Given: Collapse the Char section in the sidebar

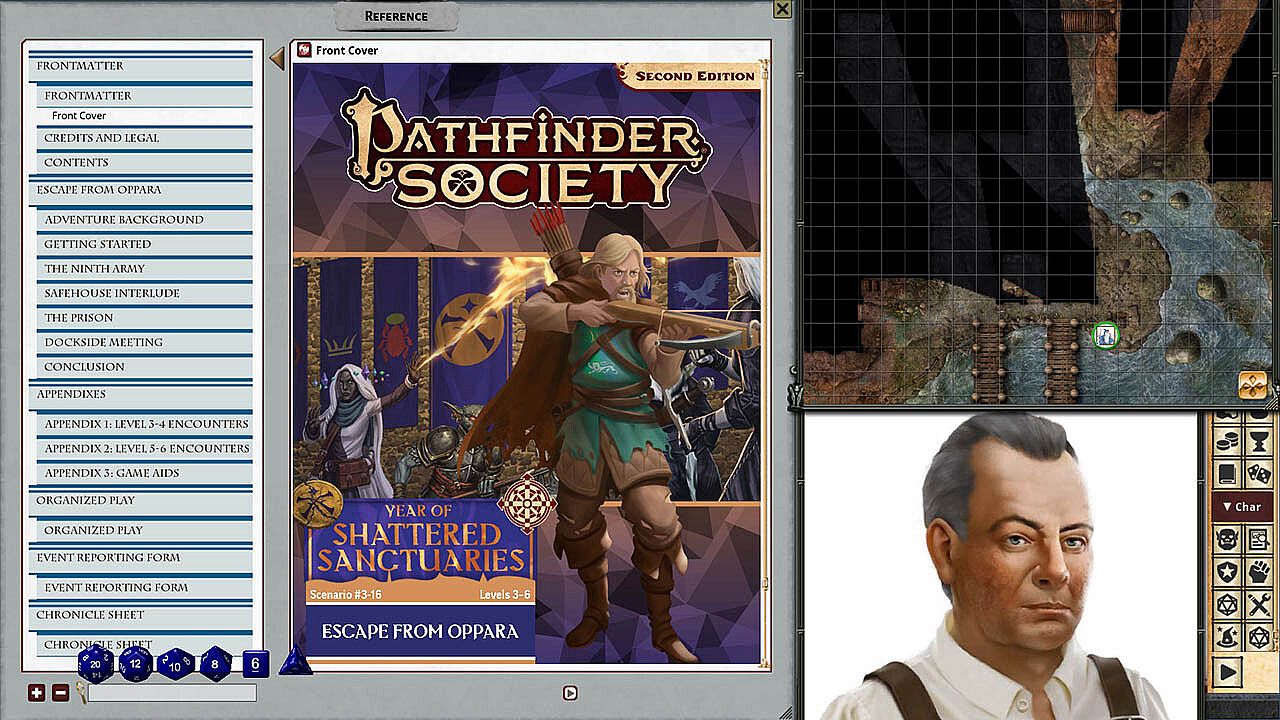Looking at the screenshot, I should click(x=1243, y=506).
